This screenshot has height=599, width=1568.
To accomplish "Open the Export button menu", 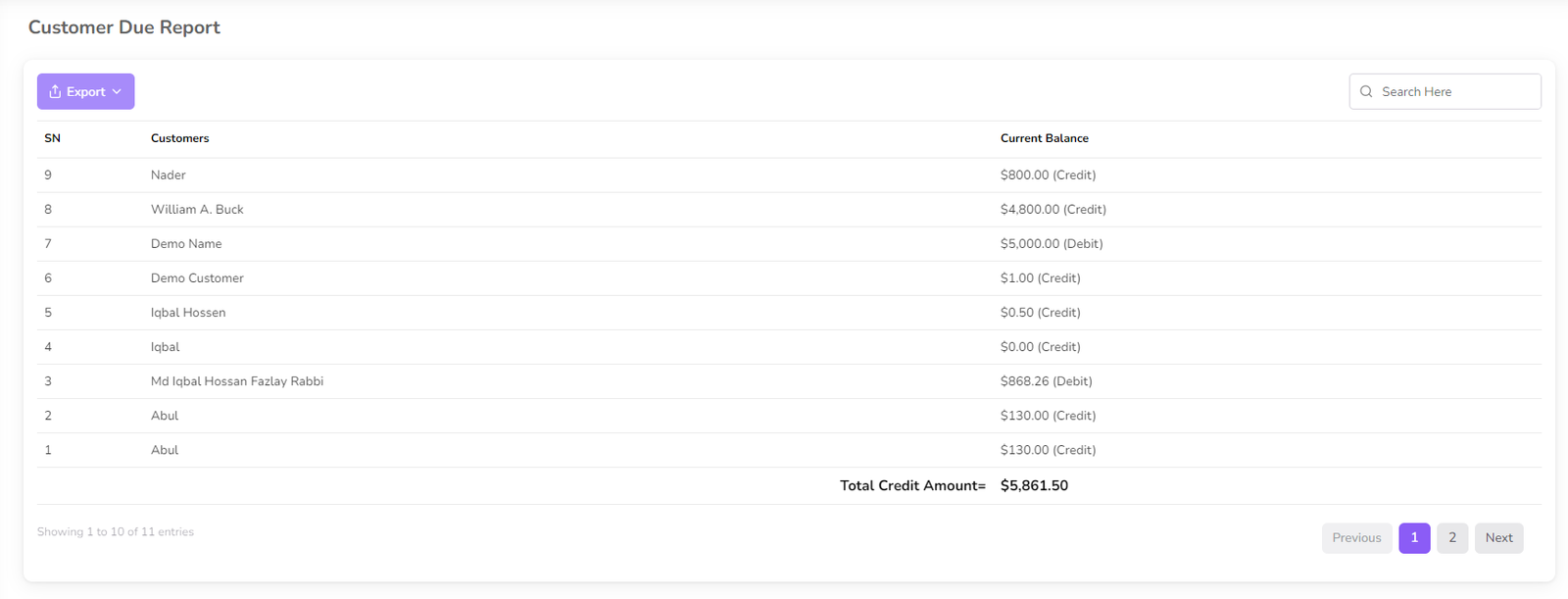I will 85,91.
